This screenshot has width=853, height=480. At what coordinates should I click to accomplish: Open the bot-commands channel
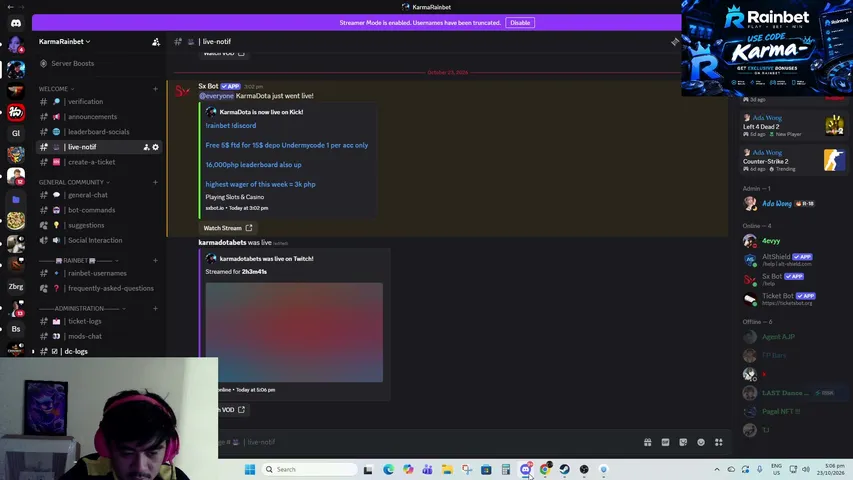click(x=99, y=210)
